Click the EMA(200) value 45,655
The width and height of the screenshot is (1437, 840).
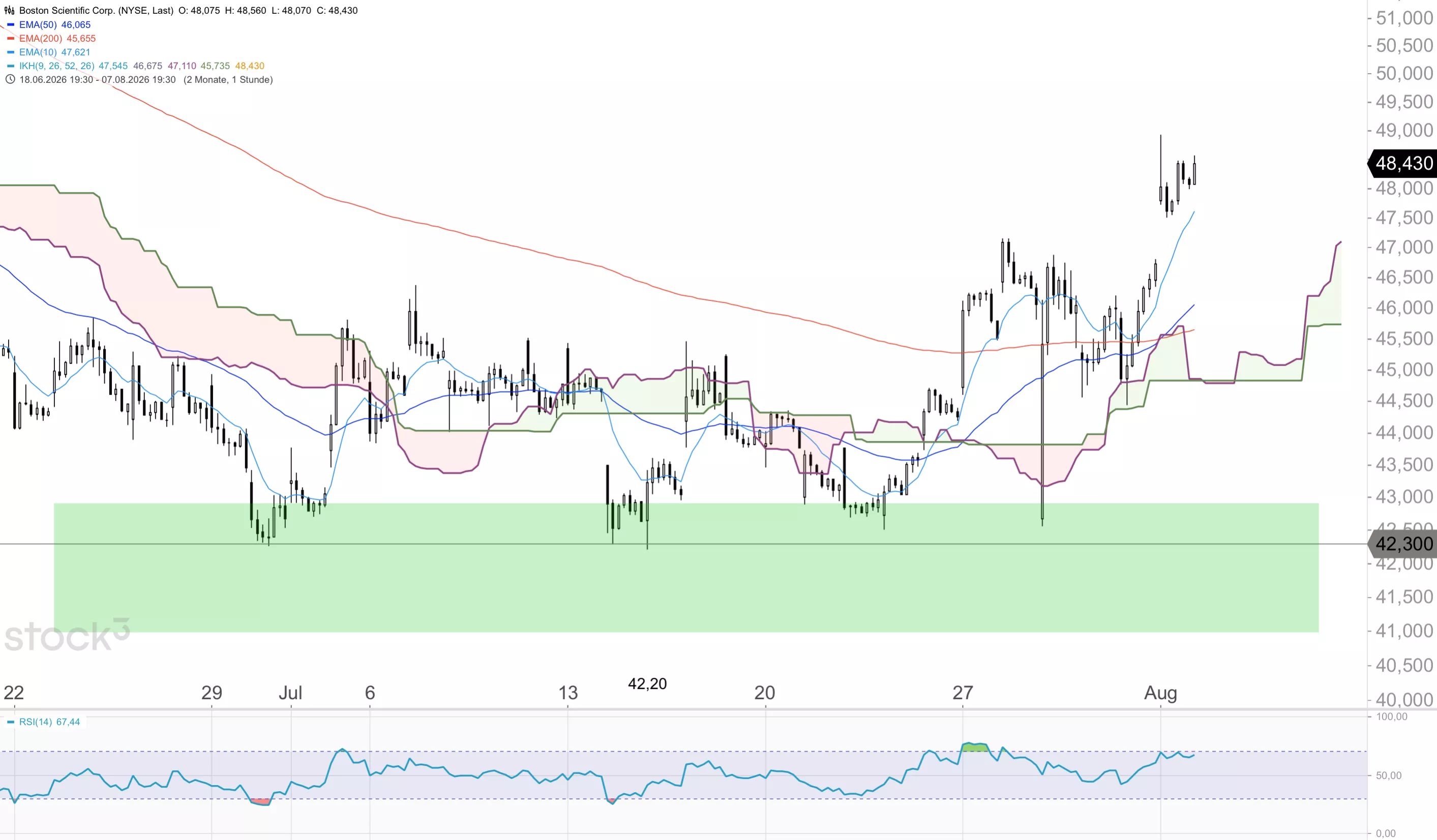click(x=81, y=38)
